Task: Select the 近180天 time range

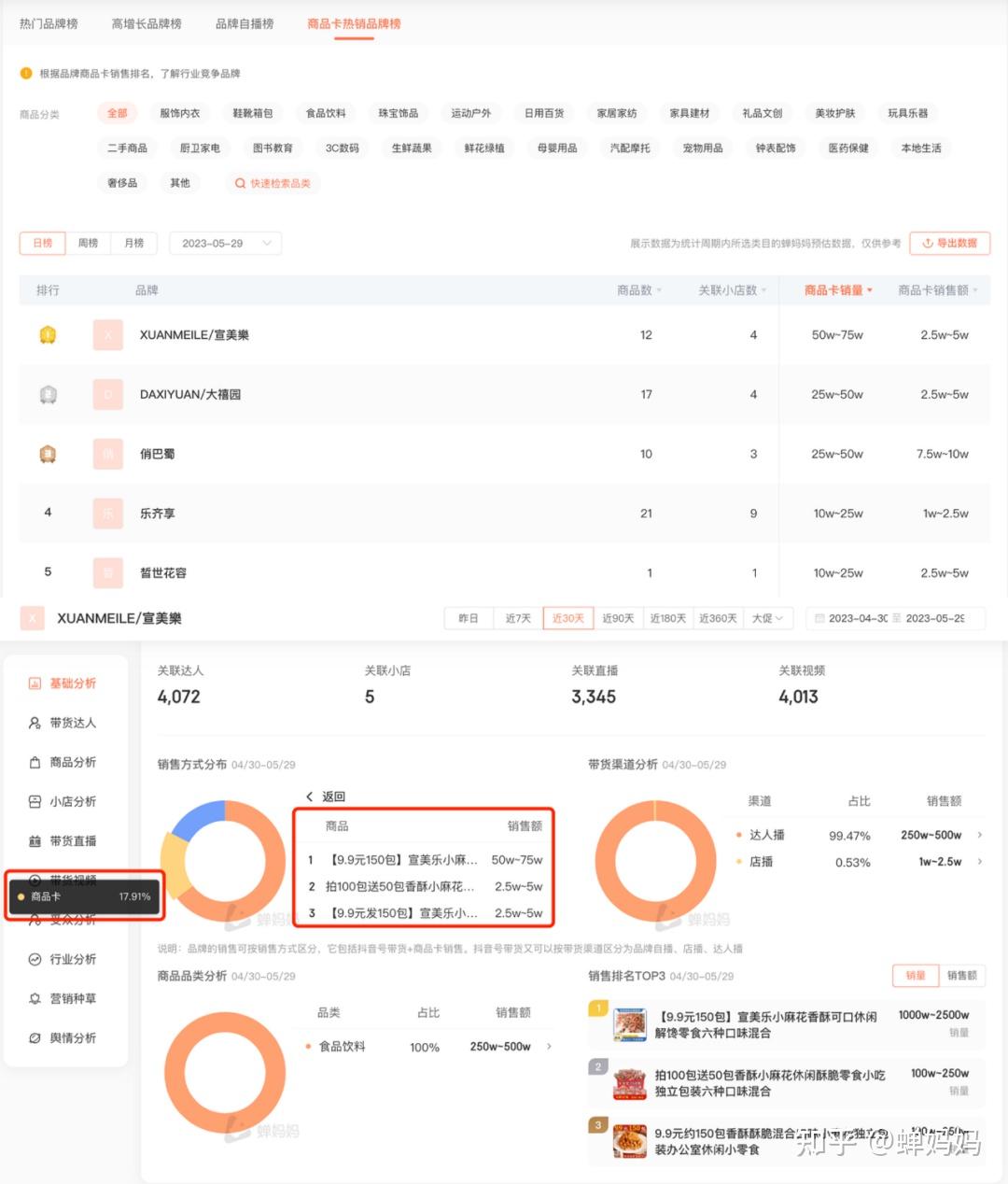Action: tap(668, 618)
